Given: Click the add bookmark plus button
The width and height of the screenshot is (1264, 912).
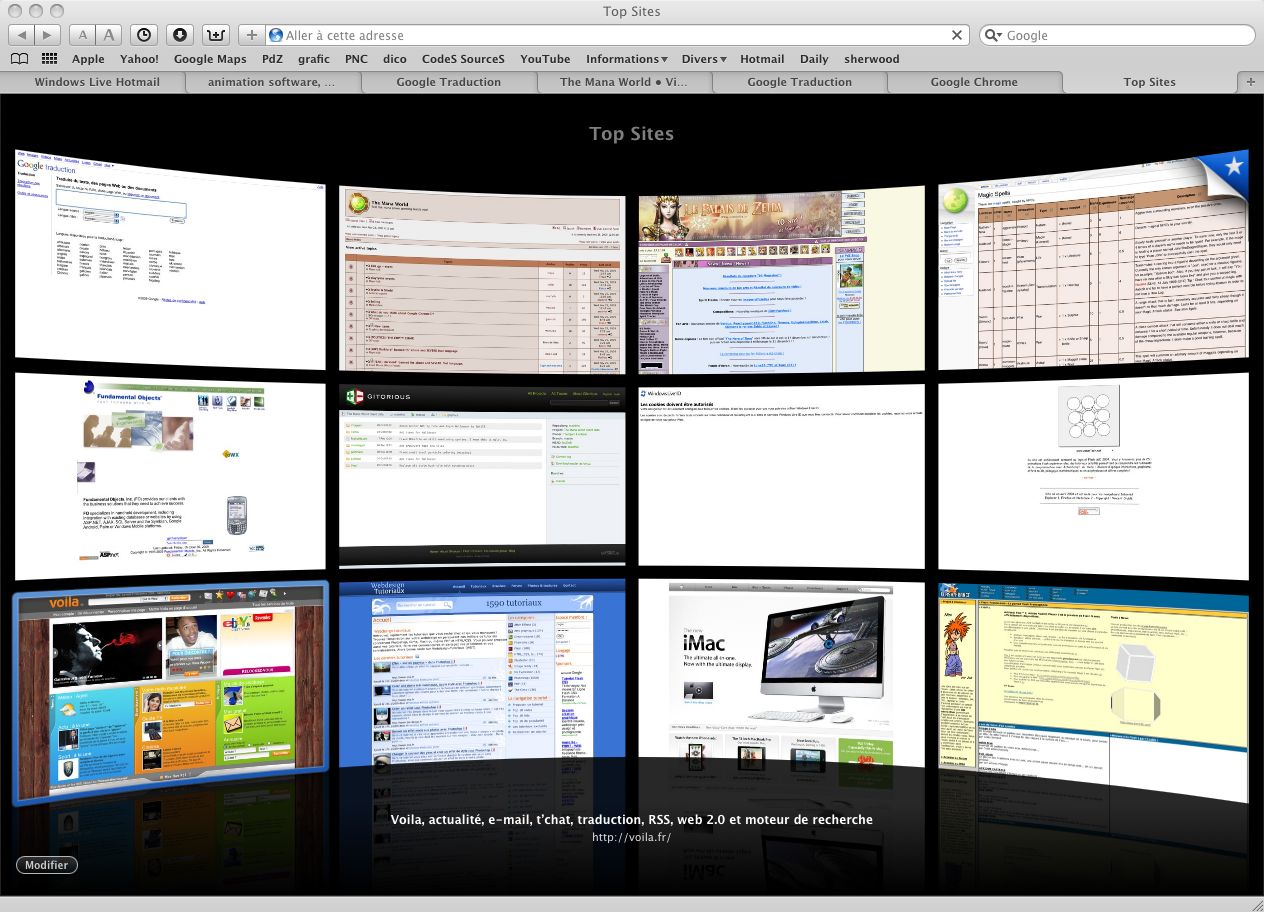Looking at the screenshot, I should coord(252,35).
